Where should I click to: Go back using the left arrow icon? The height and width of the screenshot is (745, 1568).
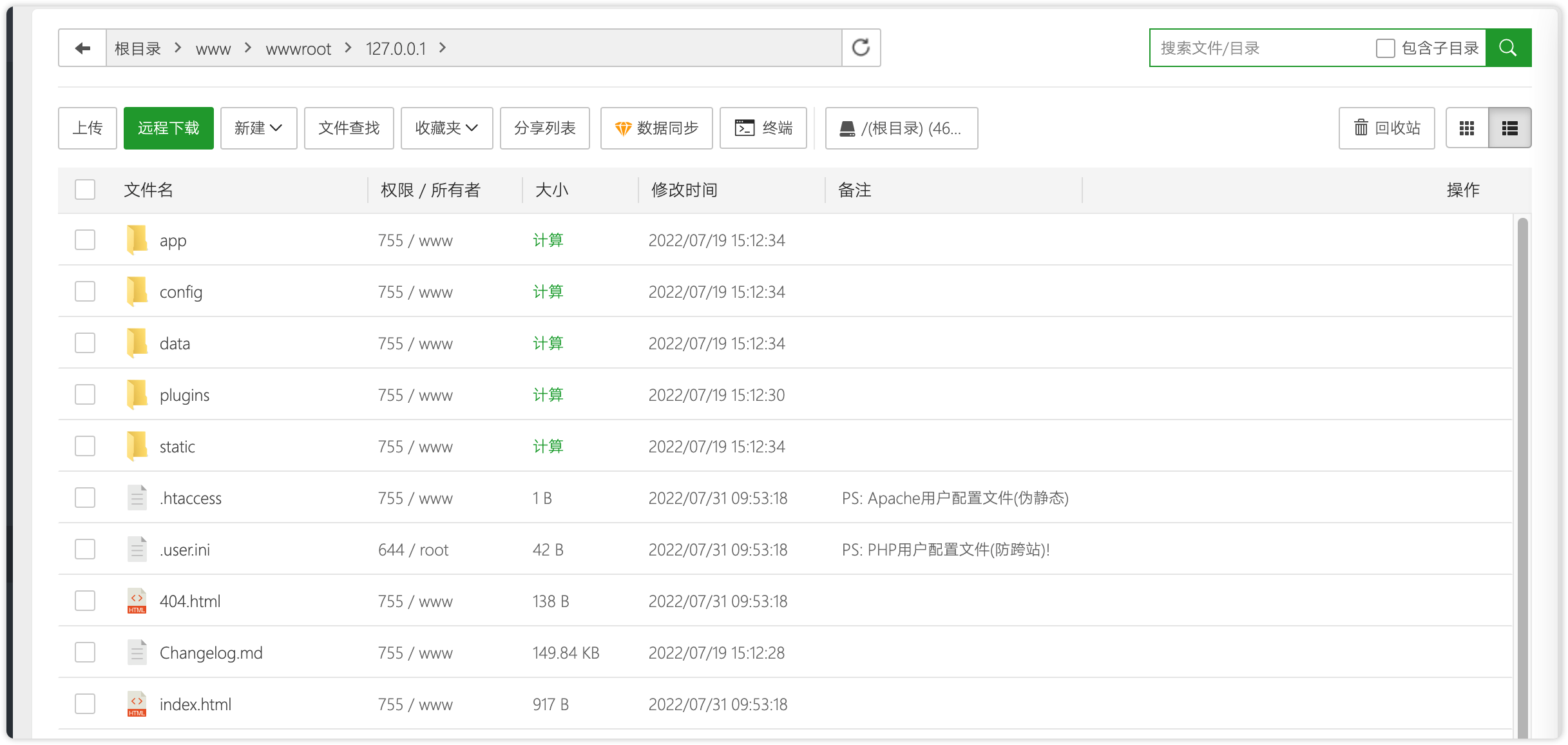[82, 48]
